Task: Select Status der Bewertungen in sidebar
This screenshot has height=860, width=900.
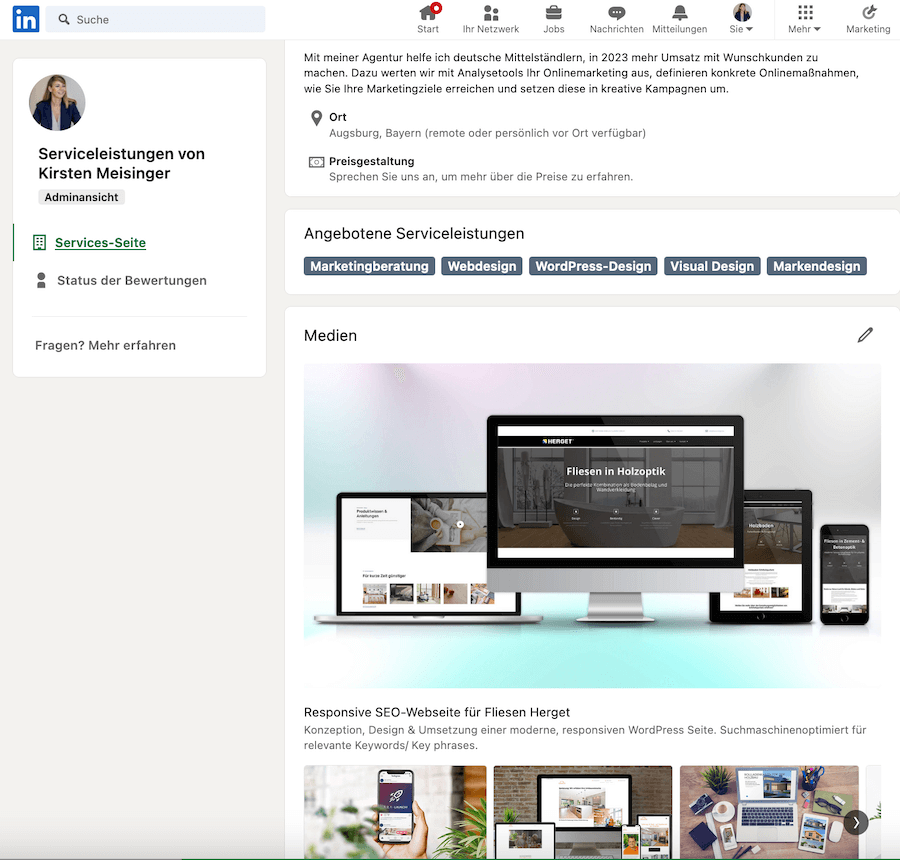Action: [x=131, y=281]
